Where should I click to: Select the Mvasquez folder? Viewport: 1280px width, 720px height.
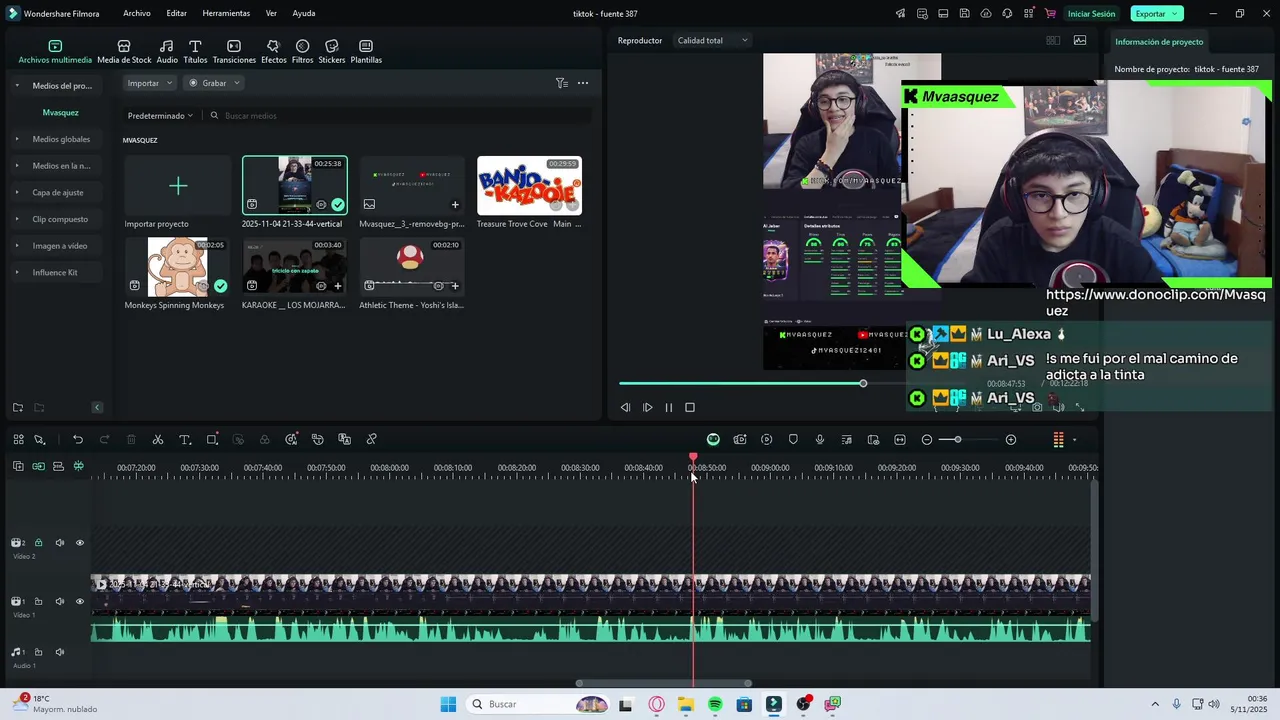(60, 113)
